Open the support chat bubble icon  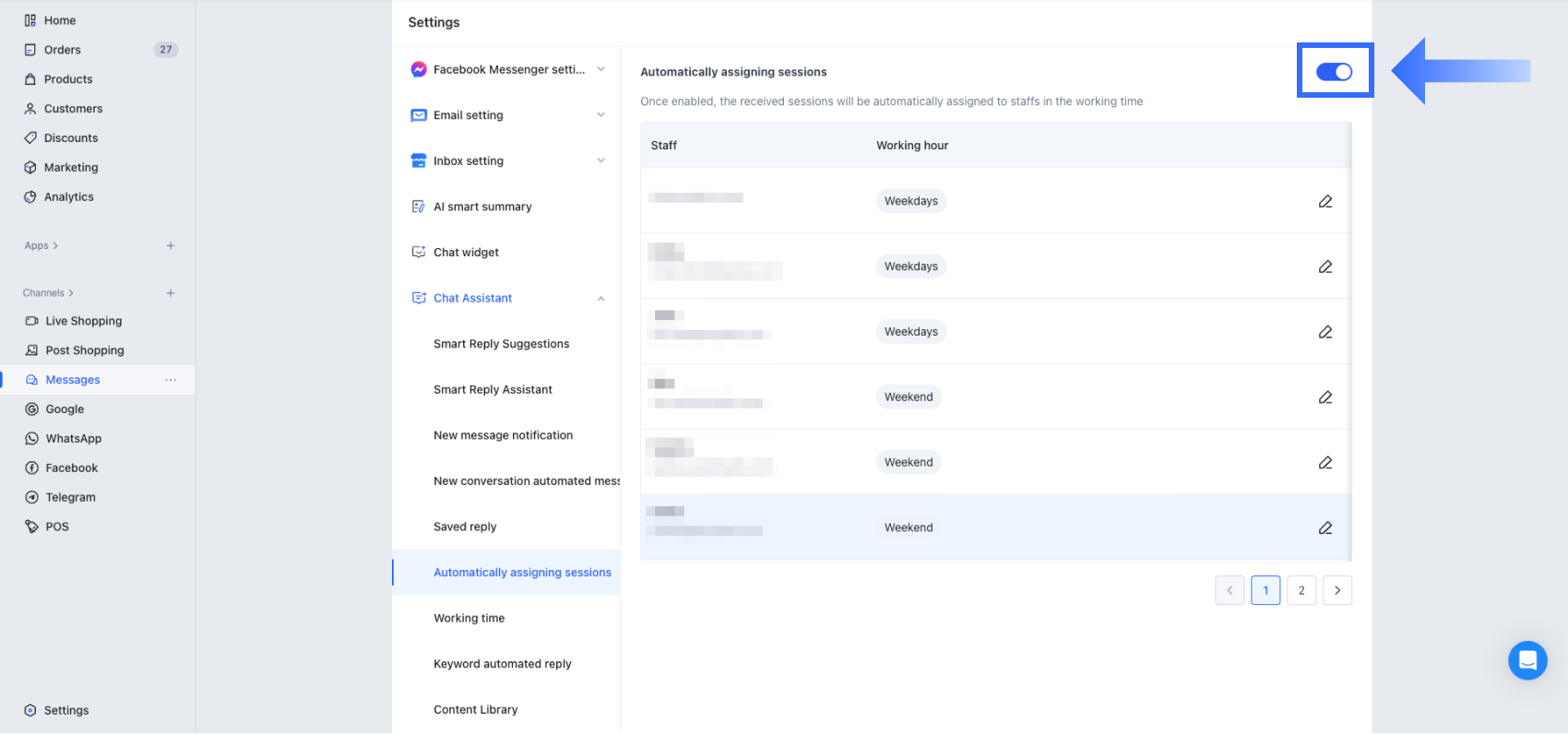coord(1526,660)
